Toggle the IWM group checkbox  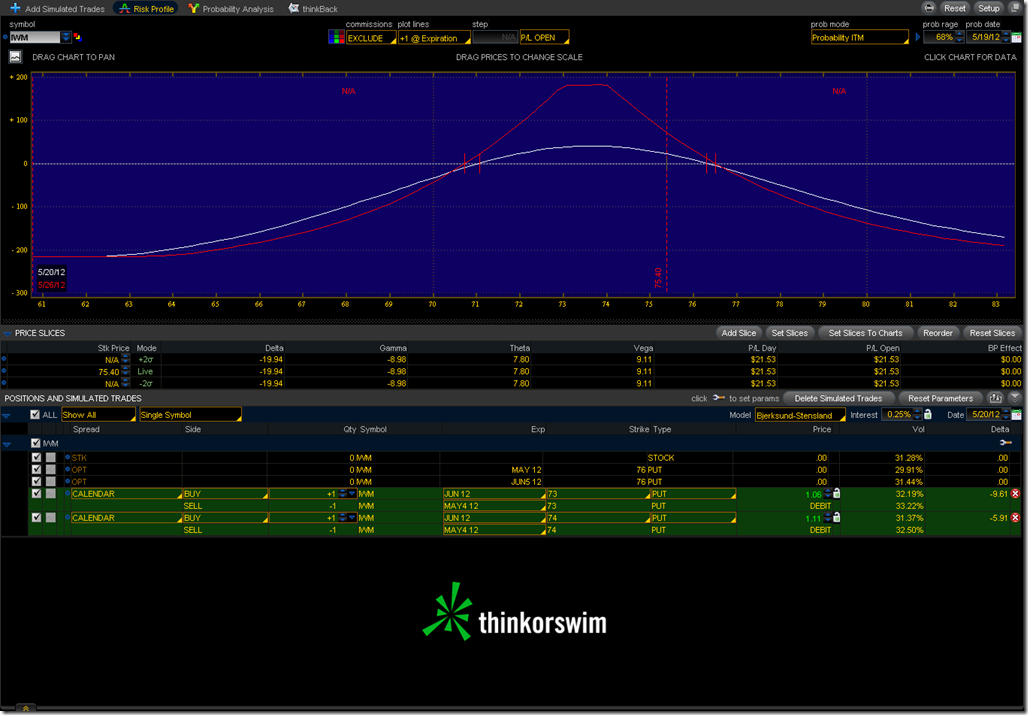pyautogui.click(x=36, y=443)
